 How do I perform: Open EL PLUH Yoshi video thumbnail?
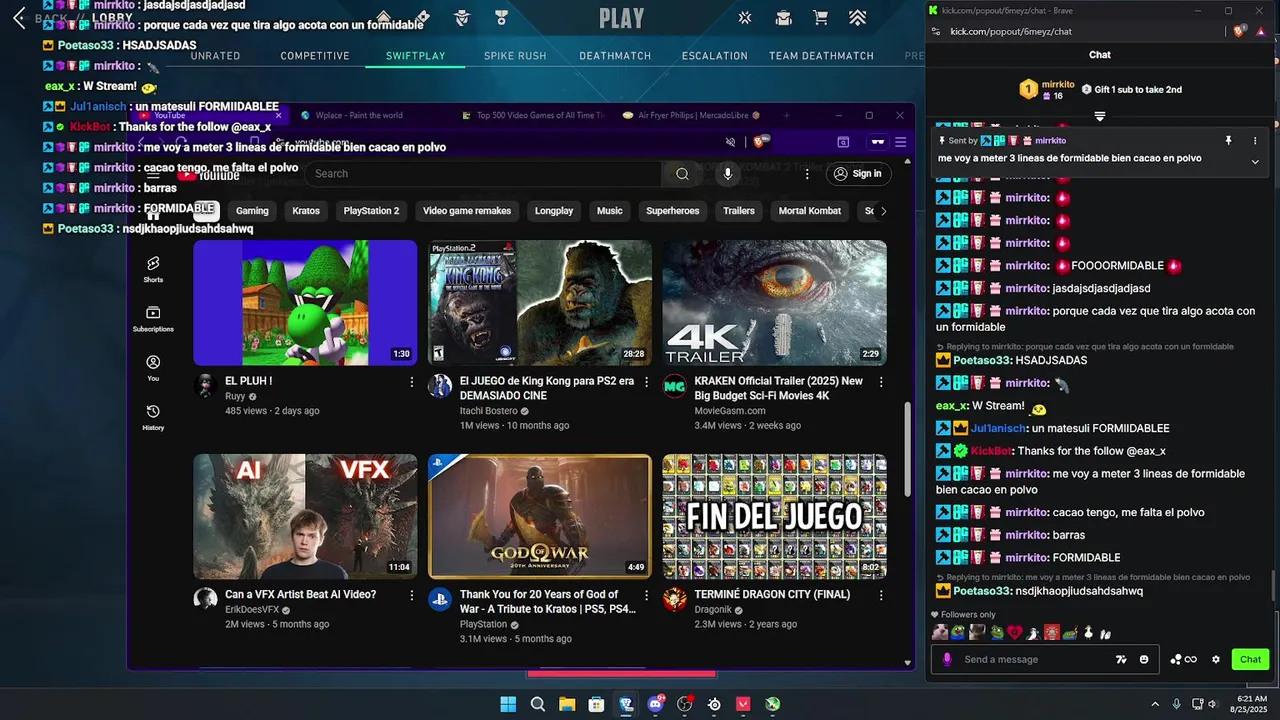[x=305, y=303]
